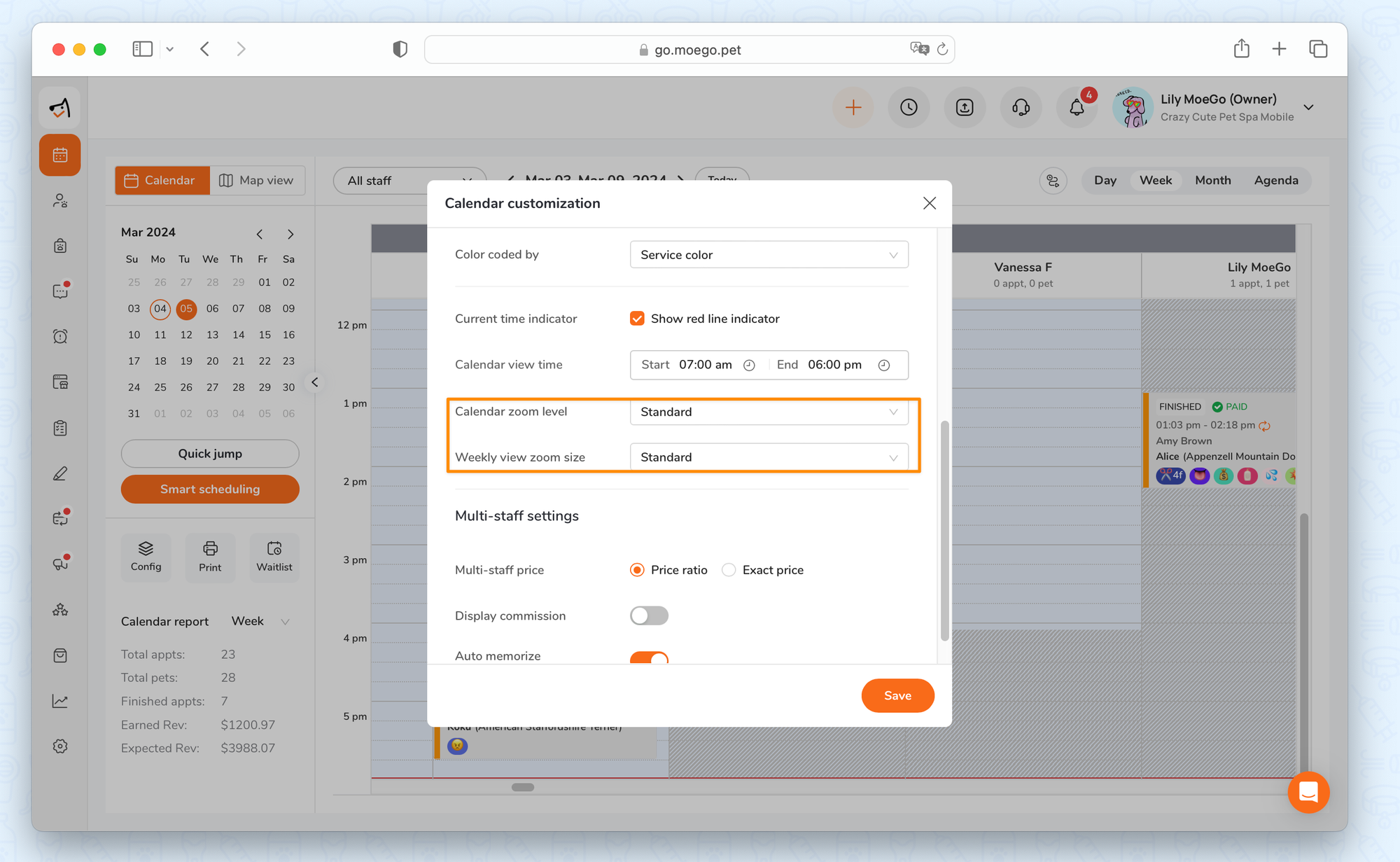This screenshot has height=862, width=1400.
Task: Click the orange plus add icon
Action: pyautogui.click(x=853, y=107)
